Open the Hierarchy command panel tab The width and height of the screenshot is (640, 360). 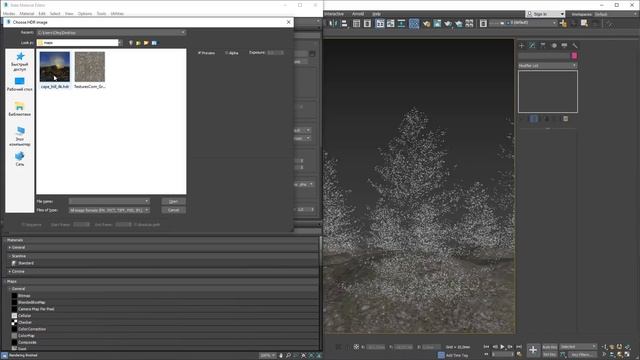pyautogui.click(x=543, y=45)
